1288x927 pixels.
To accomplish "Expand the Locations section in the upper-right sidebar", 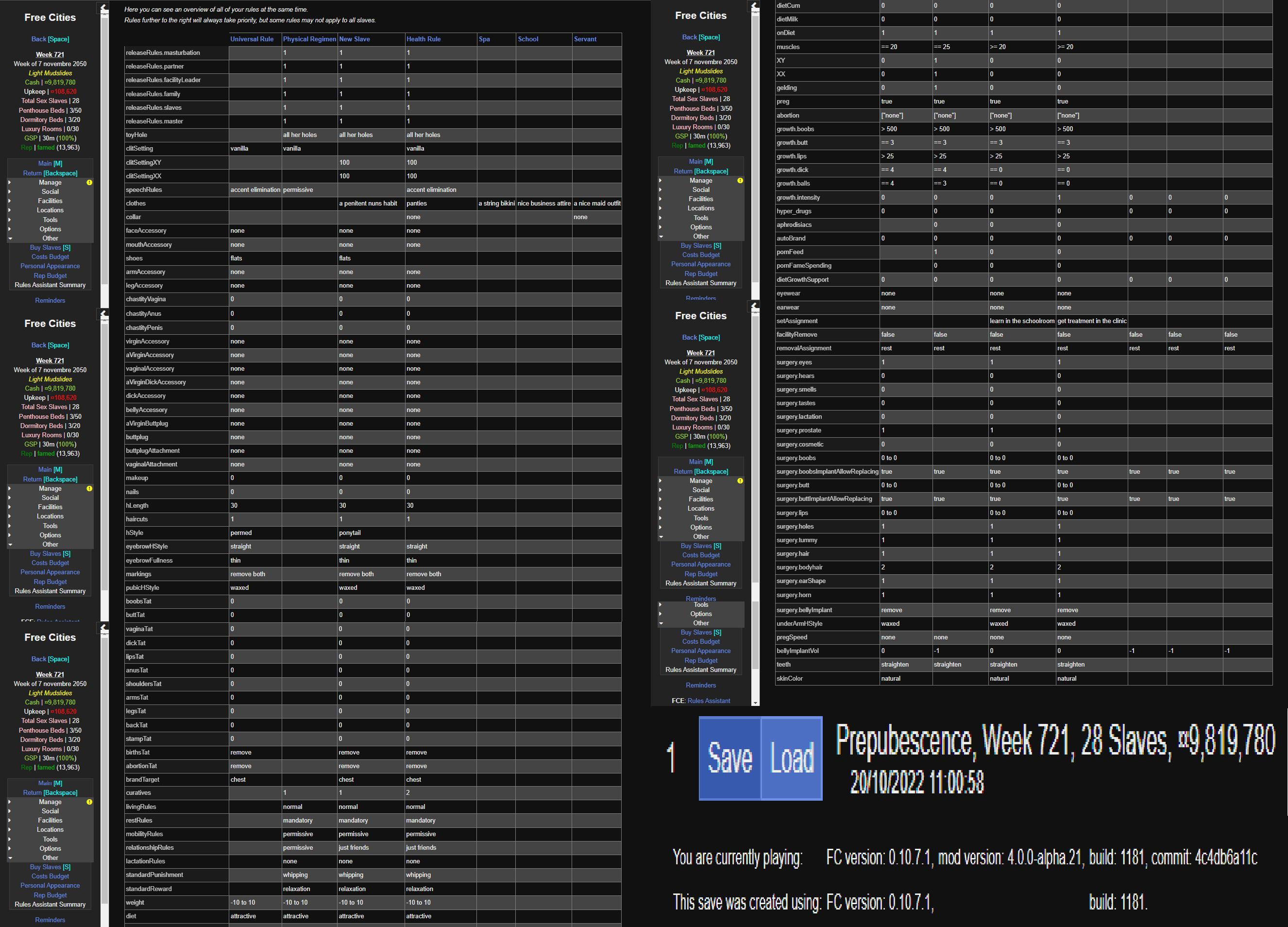I will (701, 208).
